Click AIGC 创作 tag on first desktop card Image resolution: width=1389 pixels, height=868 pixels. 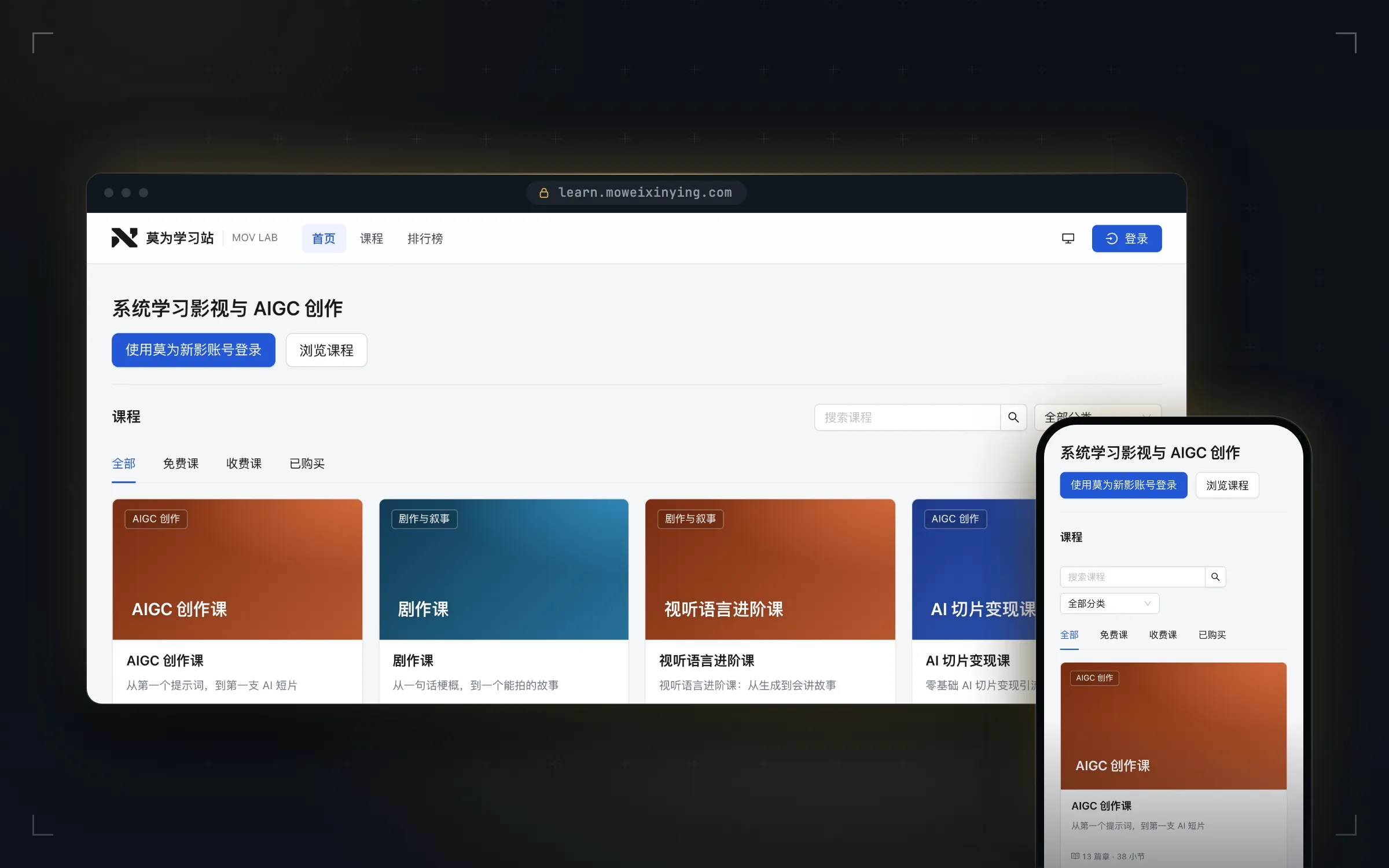tap(156, 519)
